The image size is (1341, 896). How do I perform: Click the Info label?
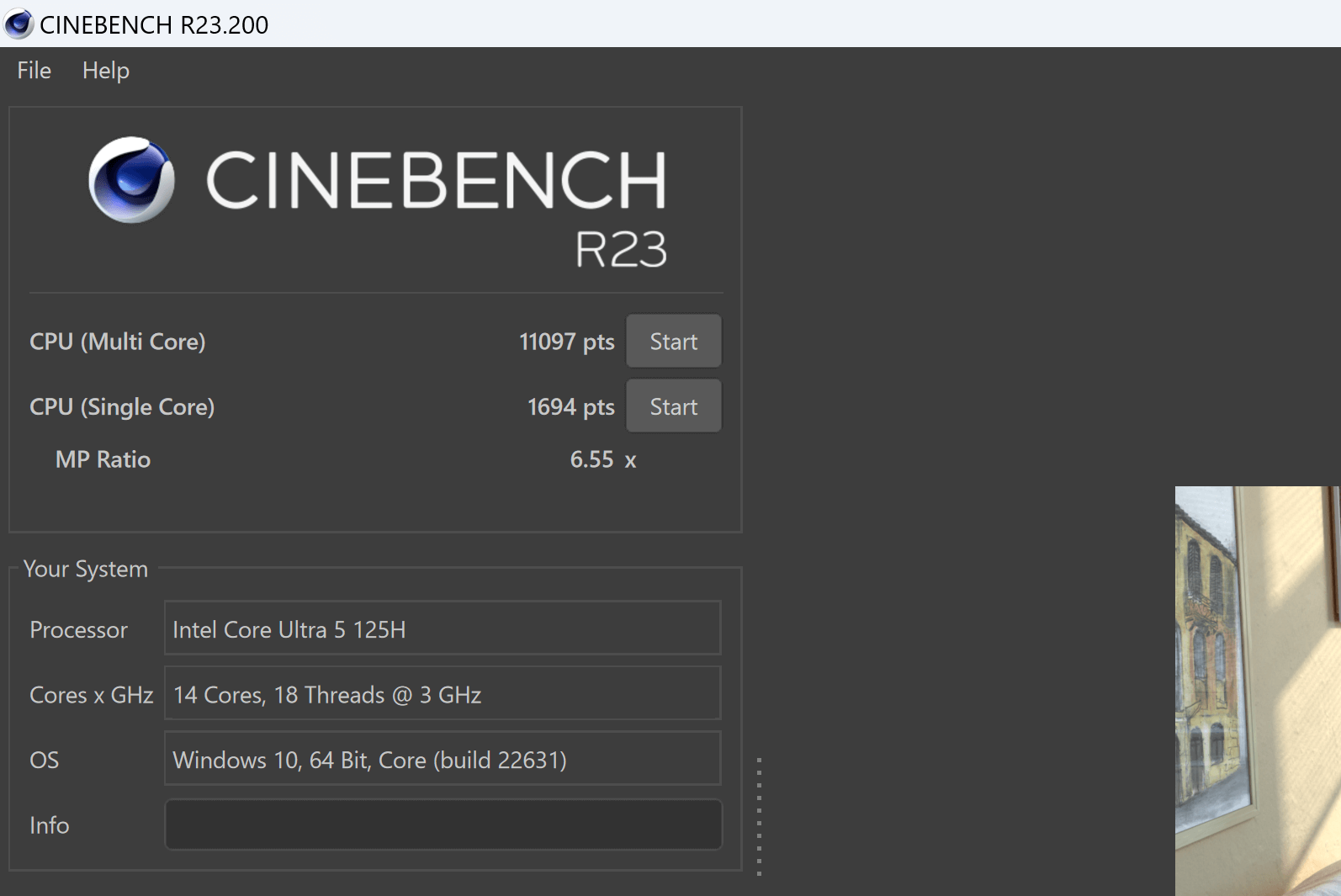pyautogui.click(x=50, y=825)
